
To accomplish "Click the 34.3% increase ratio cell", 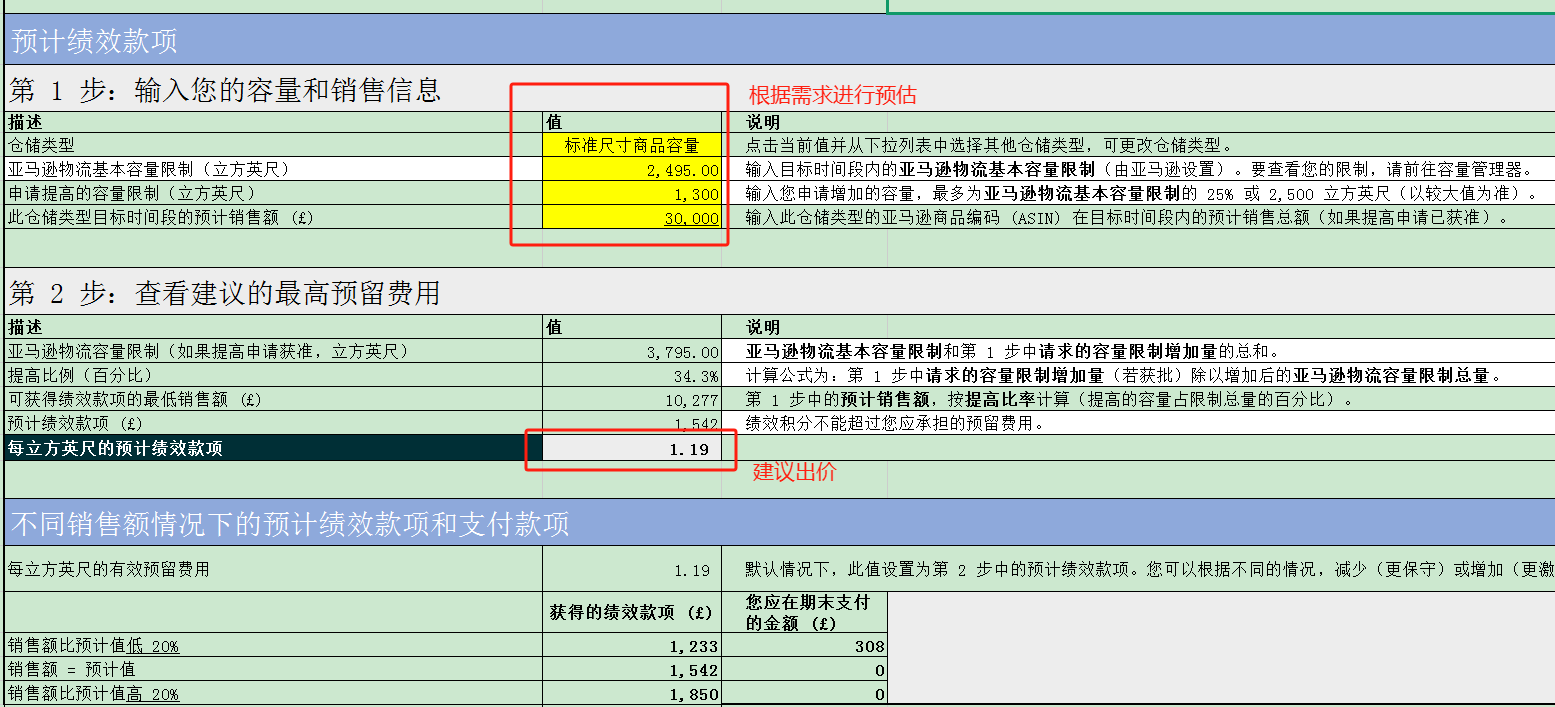I will click(x=631, y=376).
